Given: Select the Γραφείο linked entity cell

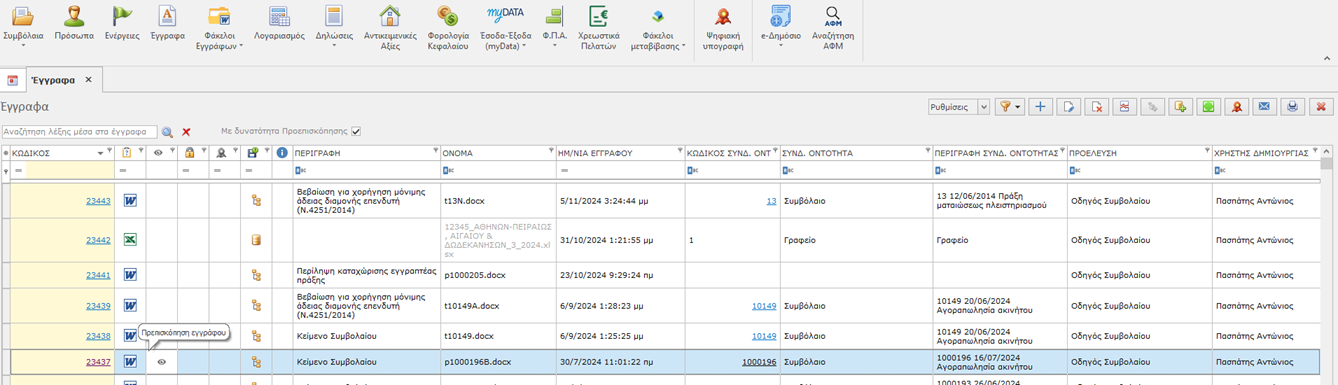Looking at the screenshot, I should coord(855,240).
